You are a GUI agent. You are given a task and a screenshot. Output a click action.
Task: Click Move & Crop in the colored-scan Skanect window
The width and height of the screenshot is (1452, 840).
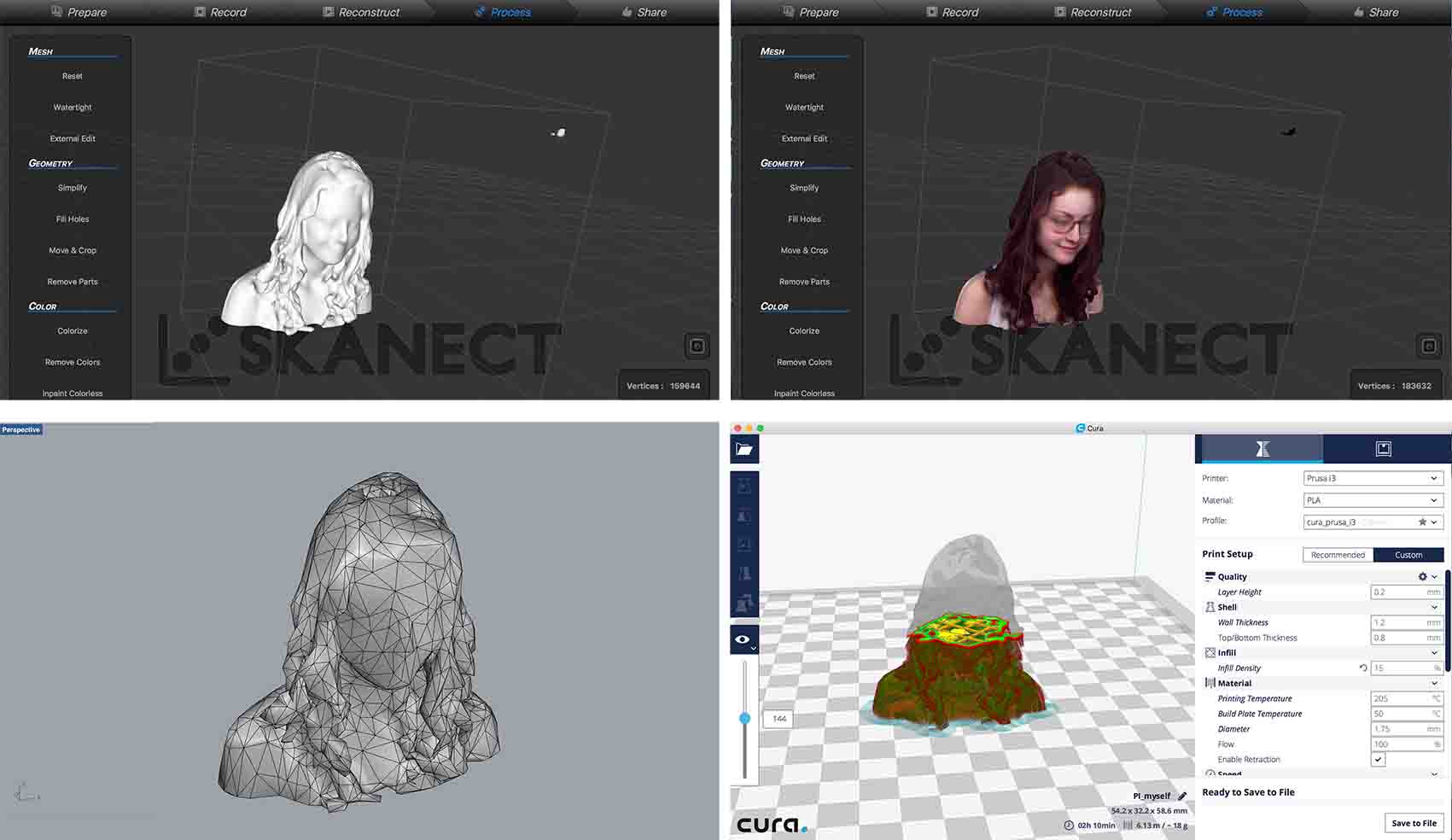pos(804,250)
